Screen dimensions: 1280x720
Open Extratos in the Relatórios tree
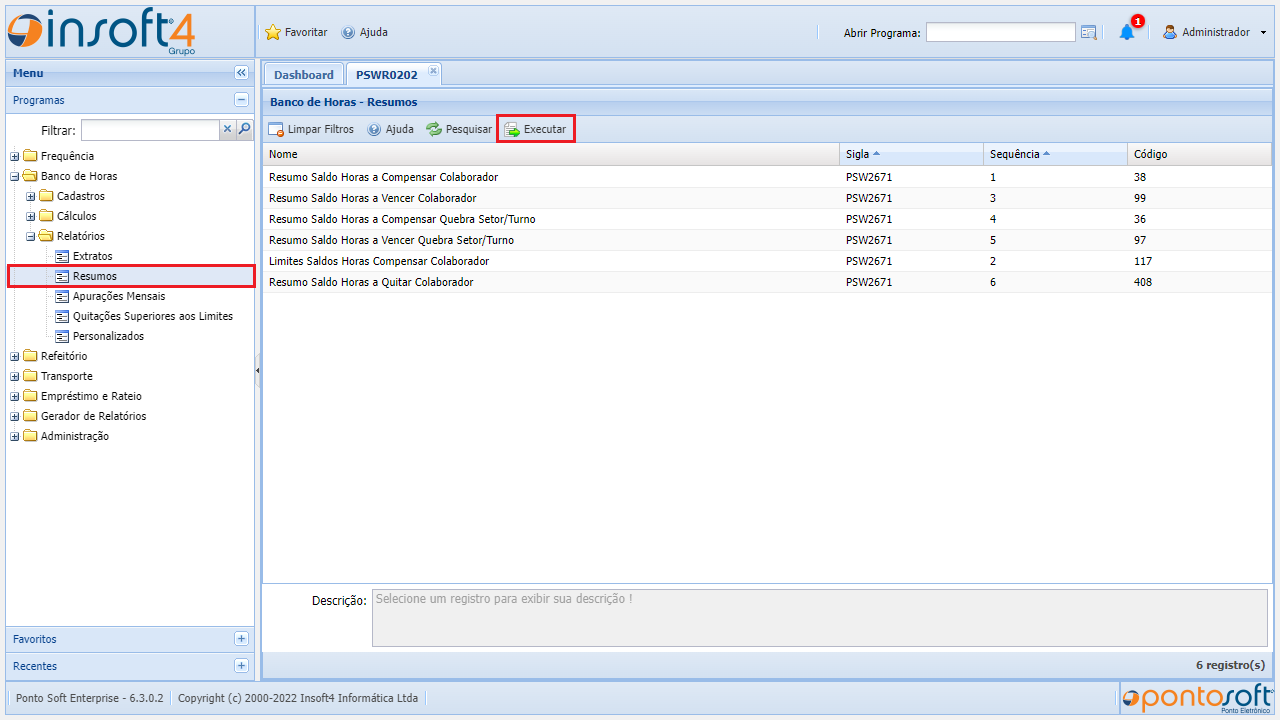pyautogui.click(x=92, y=256)
